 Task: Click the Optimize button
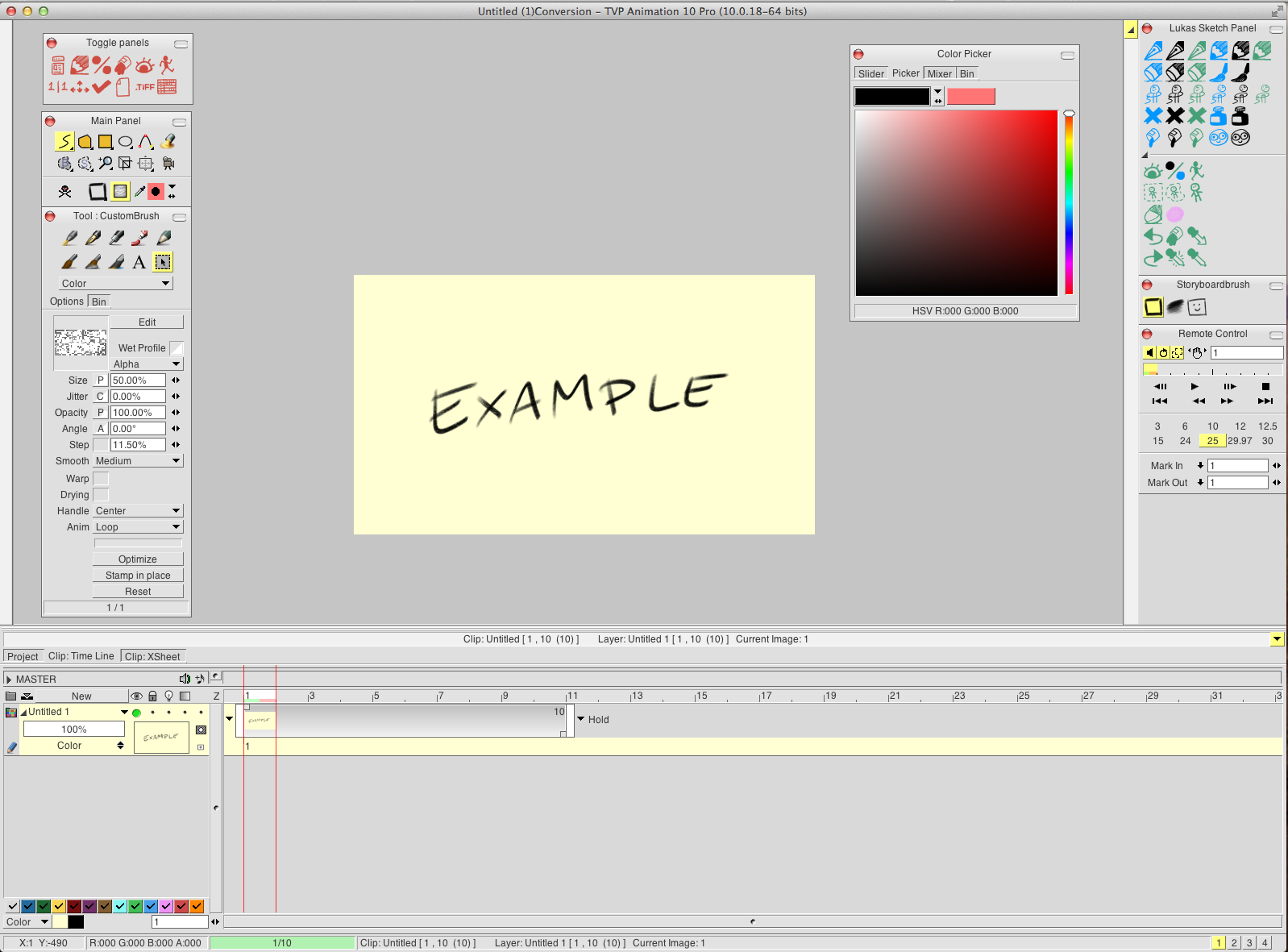coord(138,559)
